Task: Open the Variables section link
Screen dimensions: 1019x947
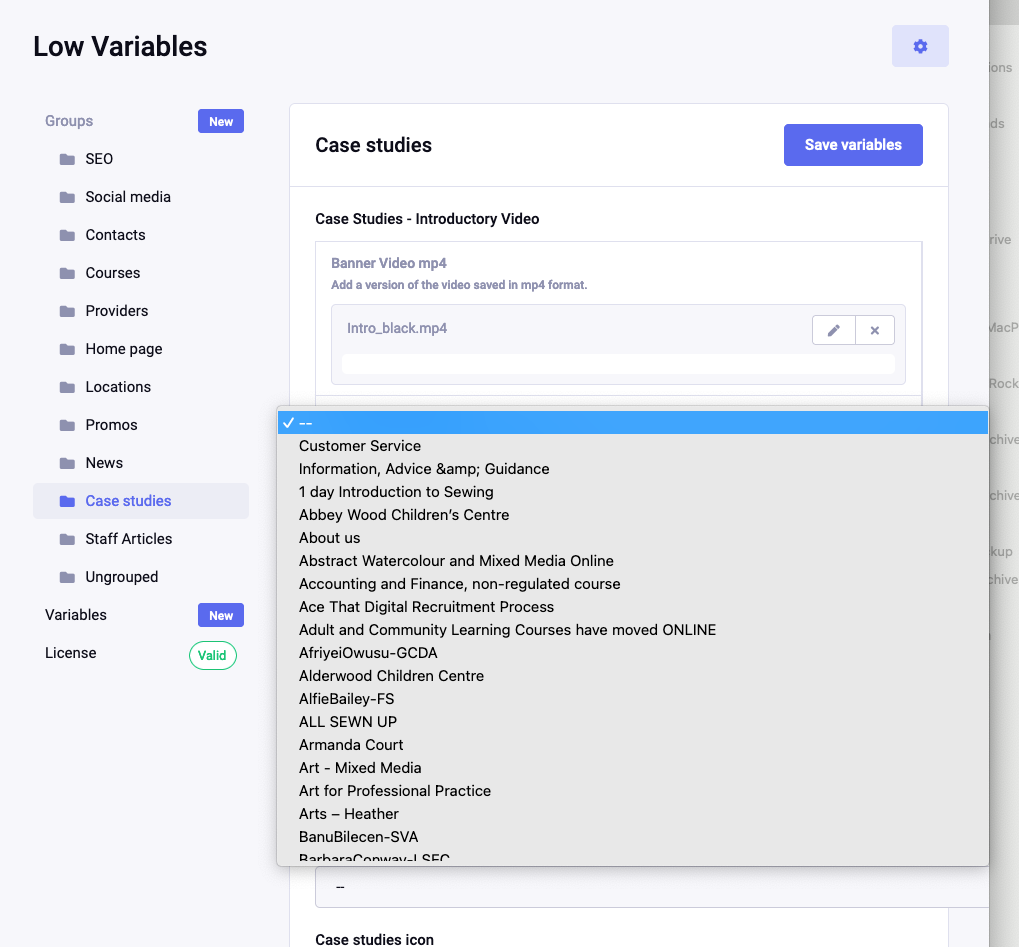Action: click(75, 615)
